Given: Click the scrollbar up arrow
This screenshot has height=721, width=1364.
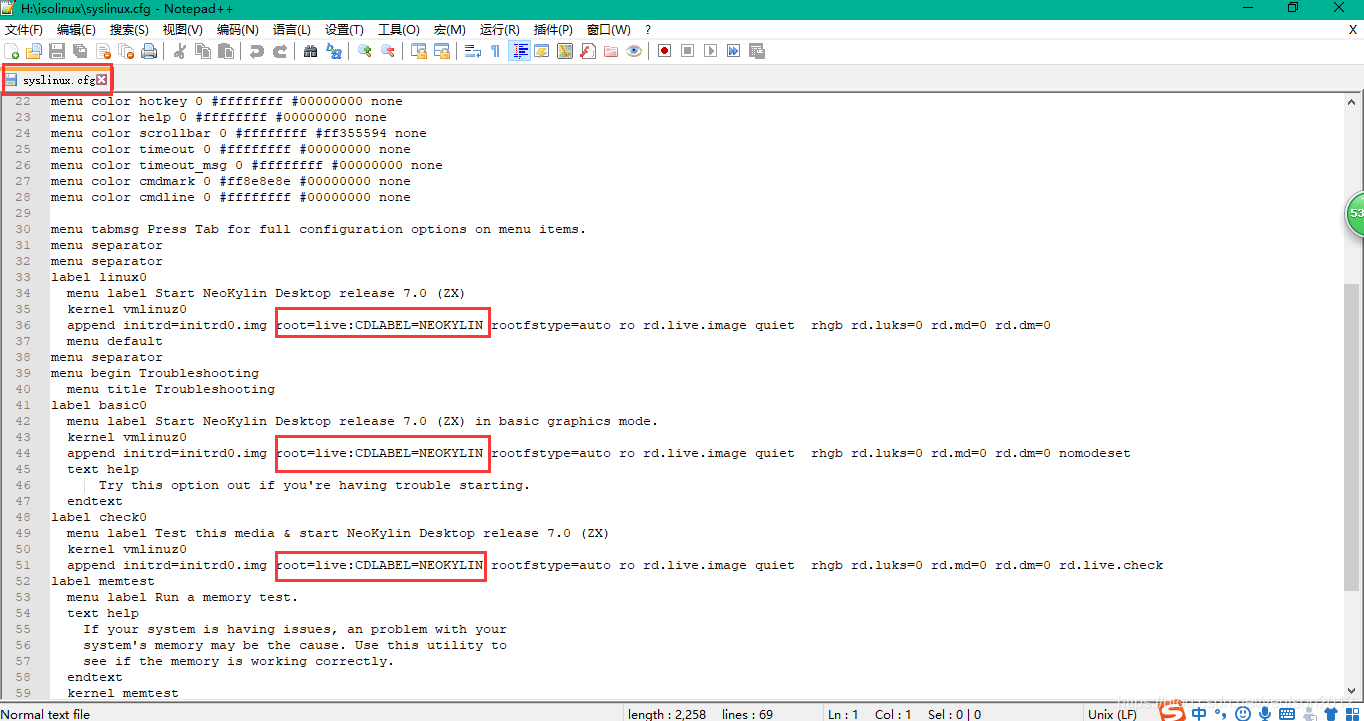Looking at the screenshot, I should (1353, 101).
